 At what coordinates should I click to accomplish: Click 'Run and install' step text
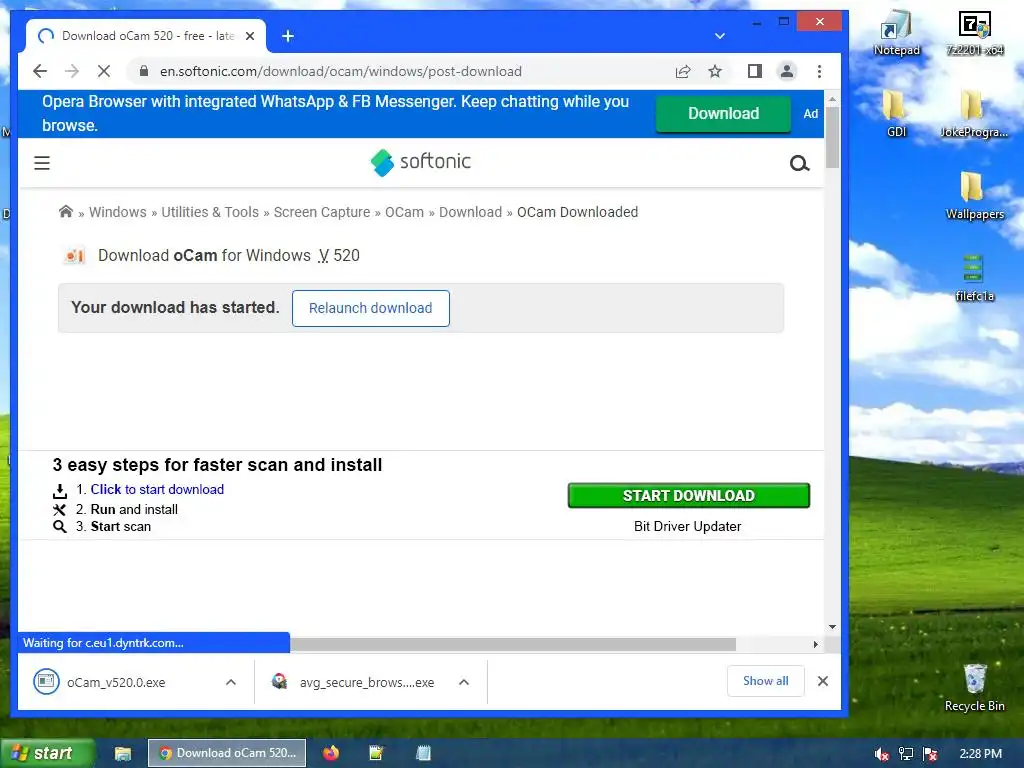pos(134,509)
